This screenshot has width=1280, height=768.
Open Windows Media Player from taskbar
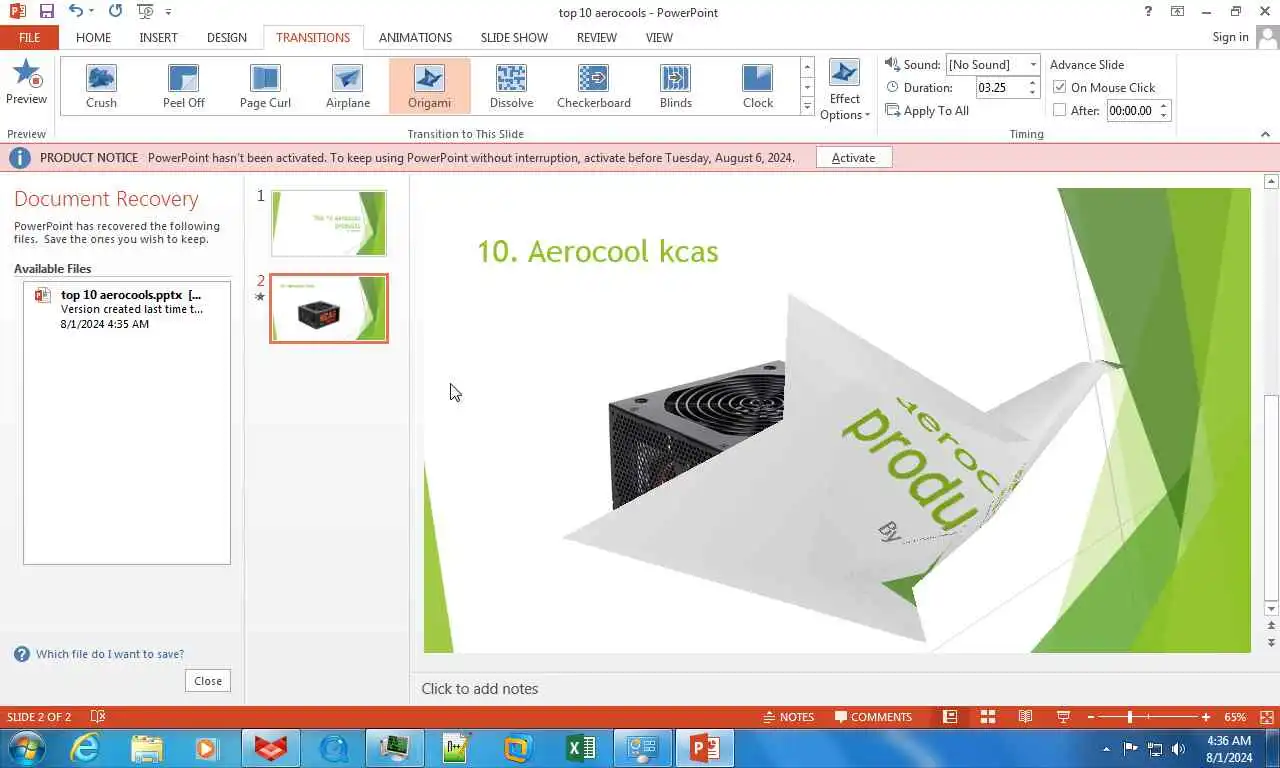click(x=208, y=748)
